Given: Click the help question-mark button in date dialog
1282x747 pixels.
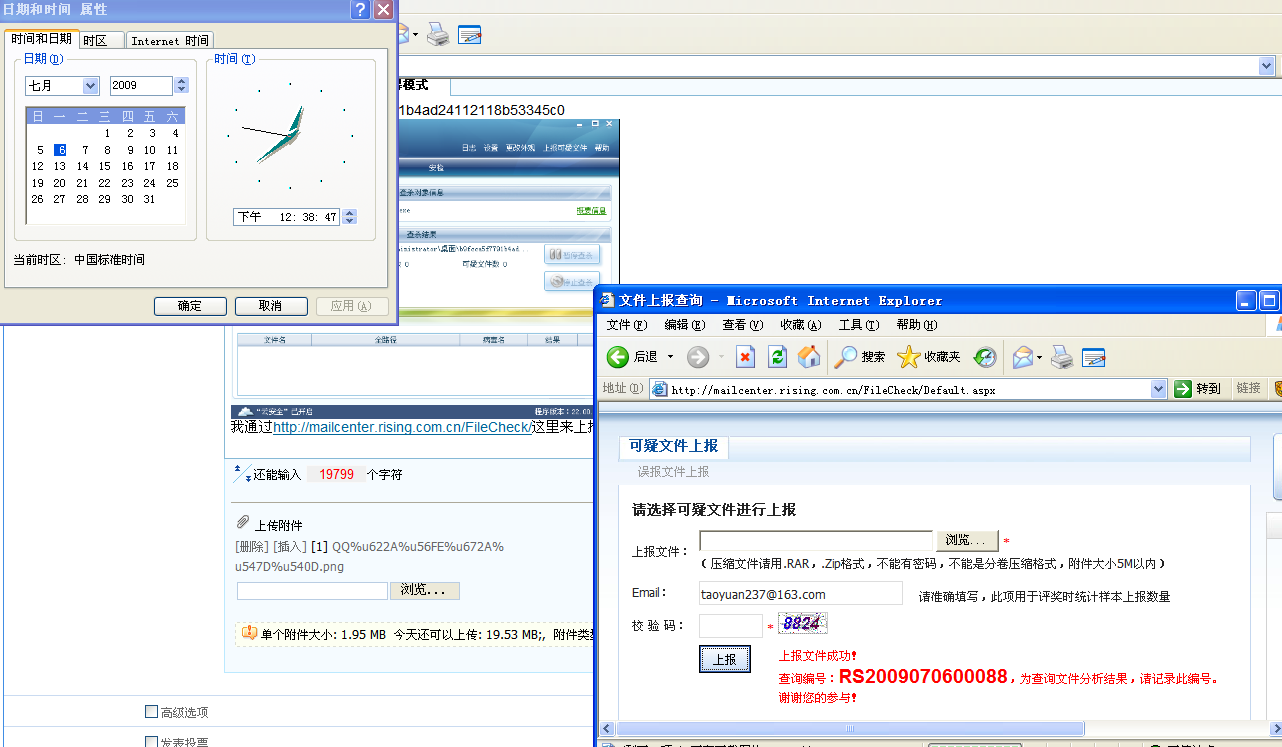Looking at the screenshot, I should click(x=360, y=10).
